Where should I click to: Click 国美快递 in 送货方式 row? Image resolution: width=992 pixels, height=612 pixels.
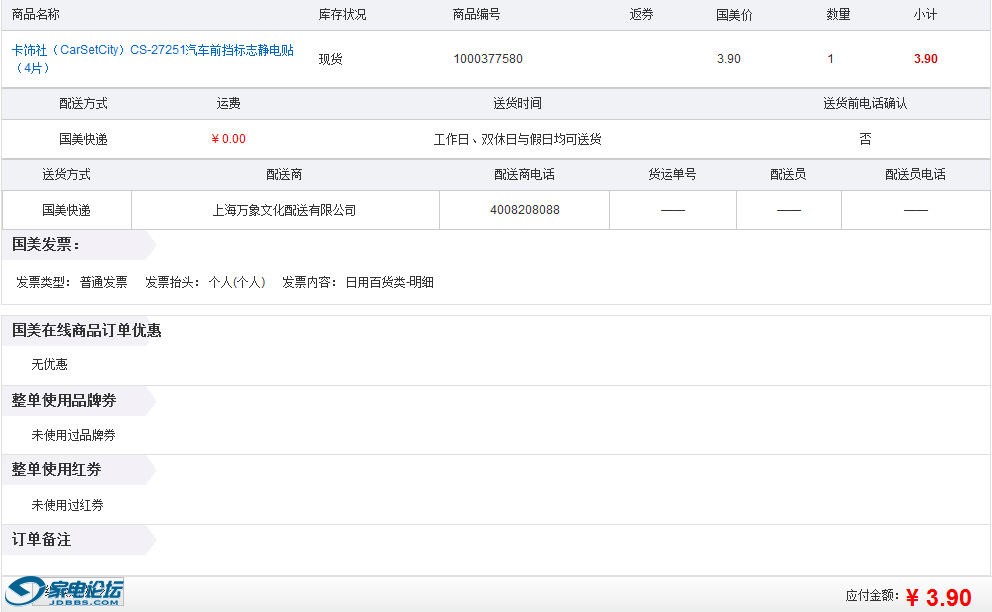pyautogui.click(x=66, y=210)
